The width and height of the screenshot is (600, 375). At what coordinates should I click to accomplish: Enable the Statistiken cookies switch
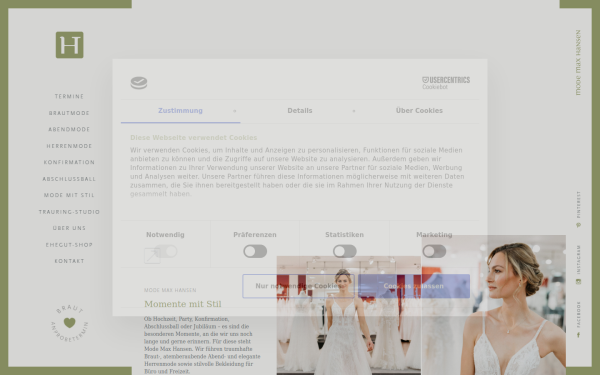[x=344, y=251]
